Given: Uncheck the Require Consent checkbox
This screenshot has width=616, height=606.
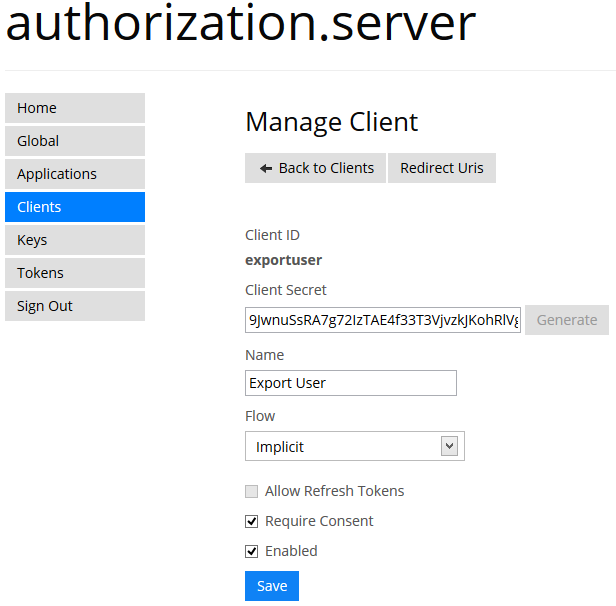Looking at the screenshot, I should click(252, 521).
